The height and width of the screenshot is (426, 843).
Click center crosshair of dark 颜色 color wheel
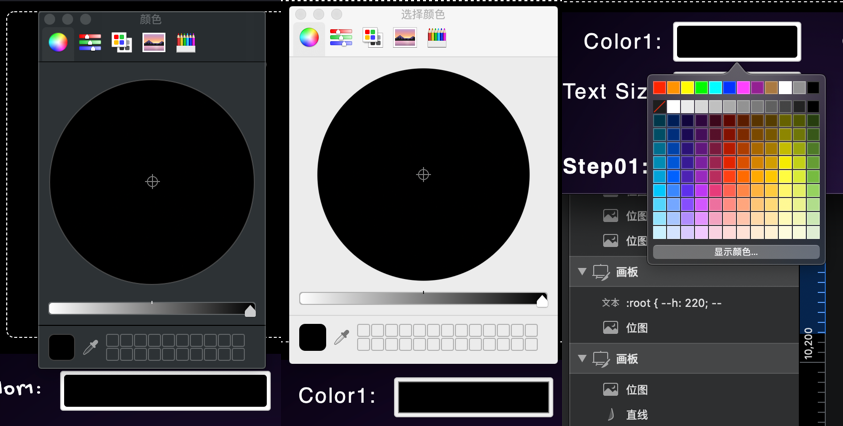click(152, 182)
